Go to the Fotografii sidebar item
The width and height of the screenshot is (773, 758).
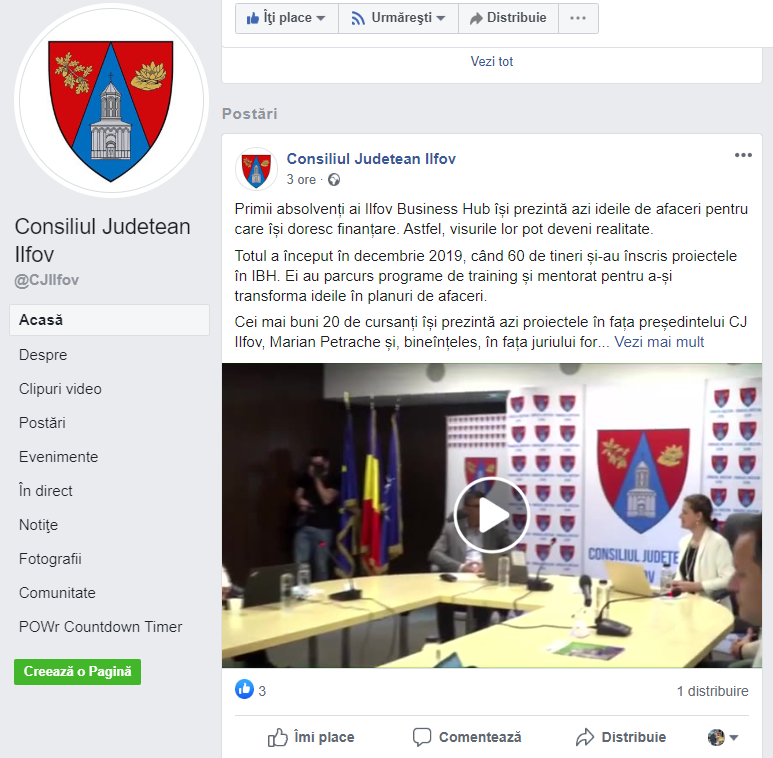coord(50,559)
